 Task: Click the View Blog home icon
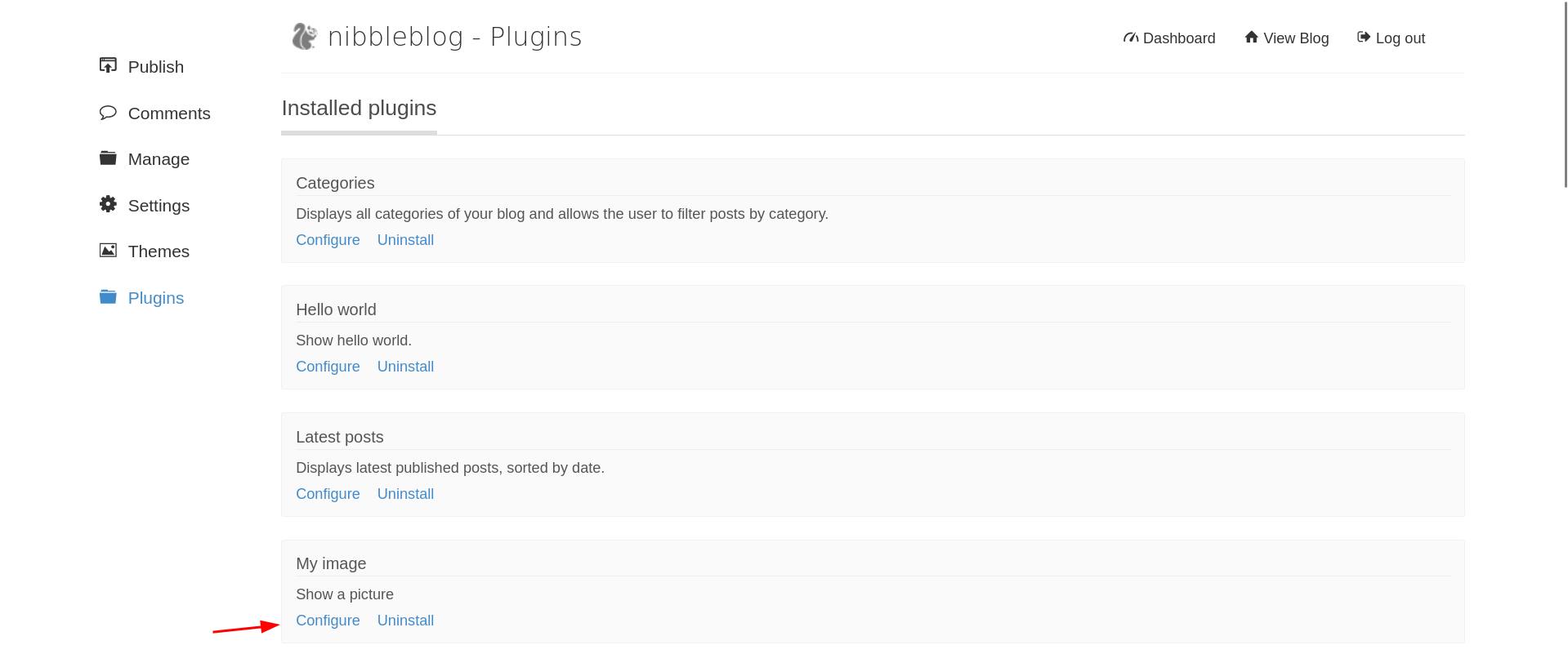(x=1251, y=37)
